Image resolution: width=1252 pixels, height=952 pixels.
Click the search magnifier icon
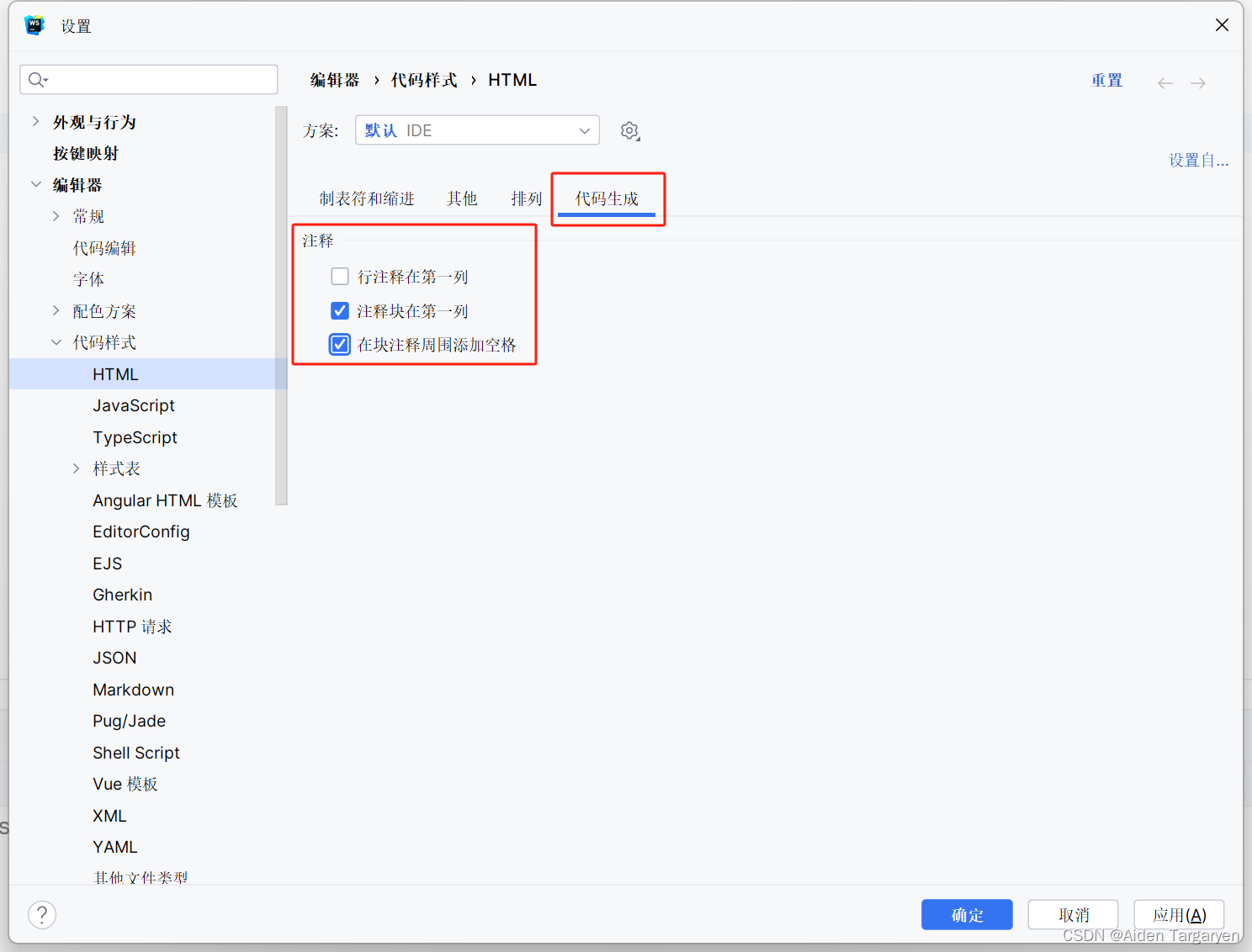point(37,80)
